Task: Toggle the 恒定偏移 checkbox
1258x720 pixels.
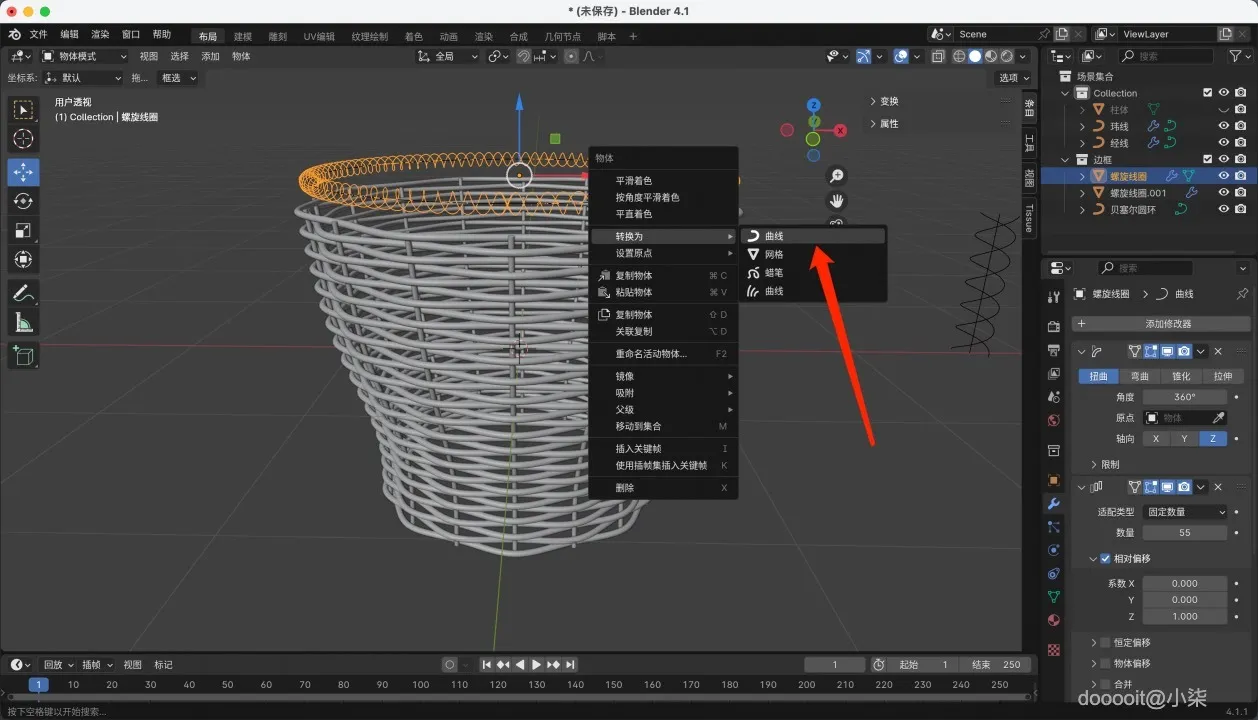Action: pyautogui.click(x=1105, y=643)
